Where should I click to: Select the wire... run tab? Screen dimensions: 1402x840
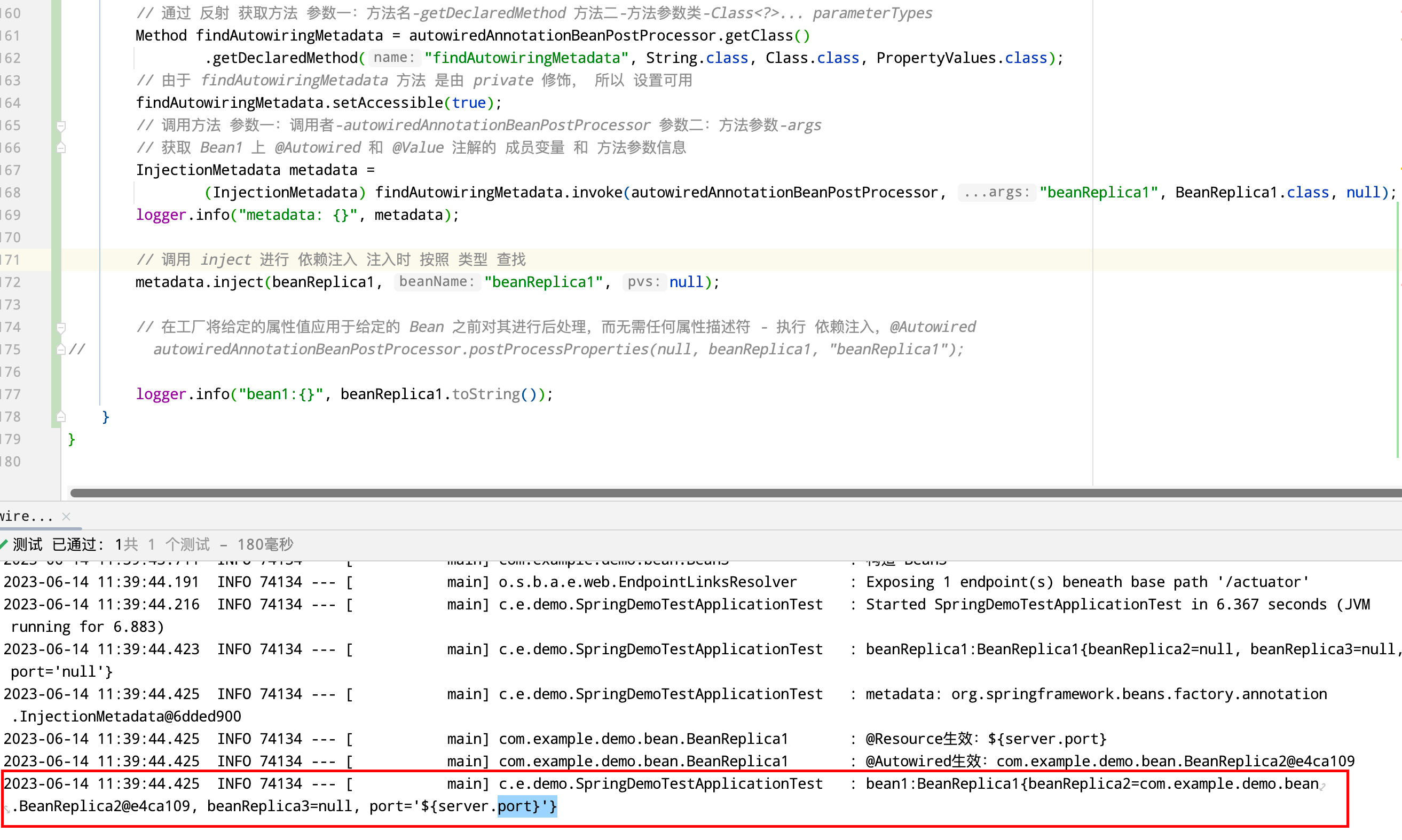(x=26, y=516)
